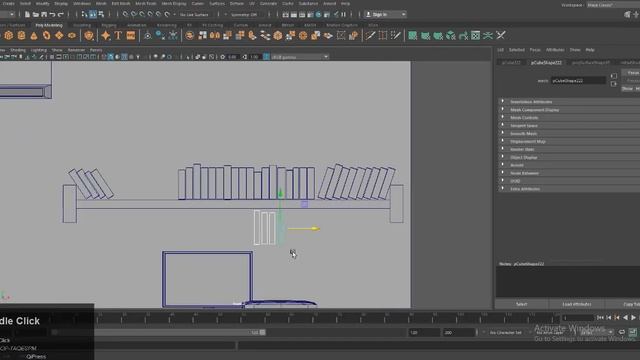The width and height of the screenshot is (640, 360).
Task: Click the play forwards button
Action: (633, 318)
